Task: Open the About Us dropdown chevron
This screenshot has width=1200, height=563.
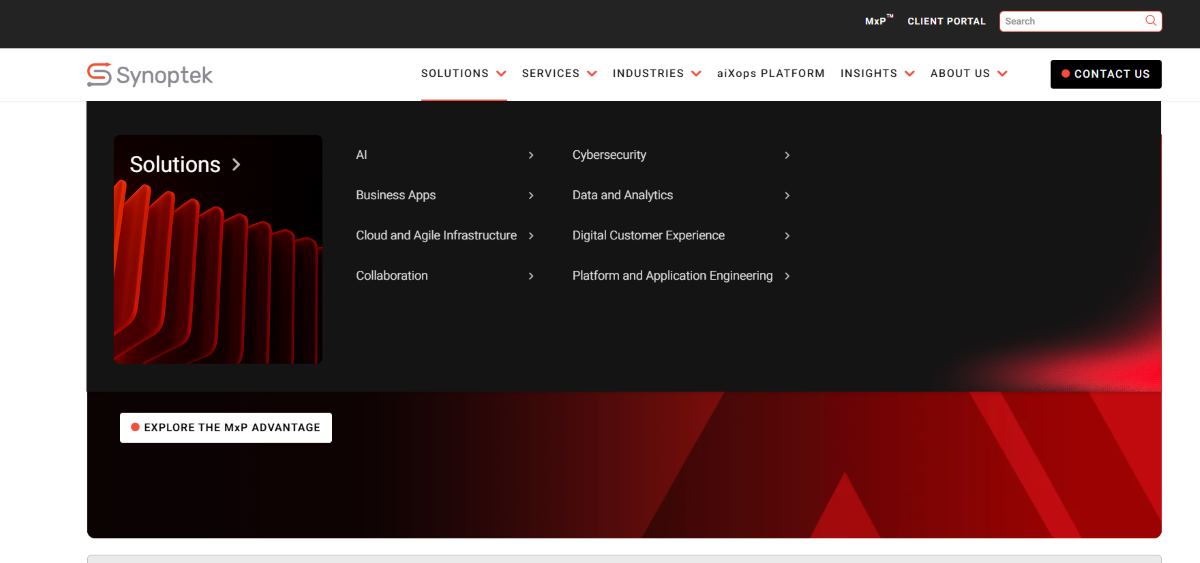Action: (x=1002, y=74)
